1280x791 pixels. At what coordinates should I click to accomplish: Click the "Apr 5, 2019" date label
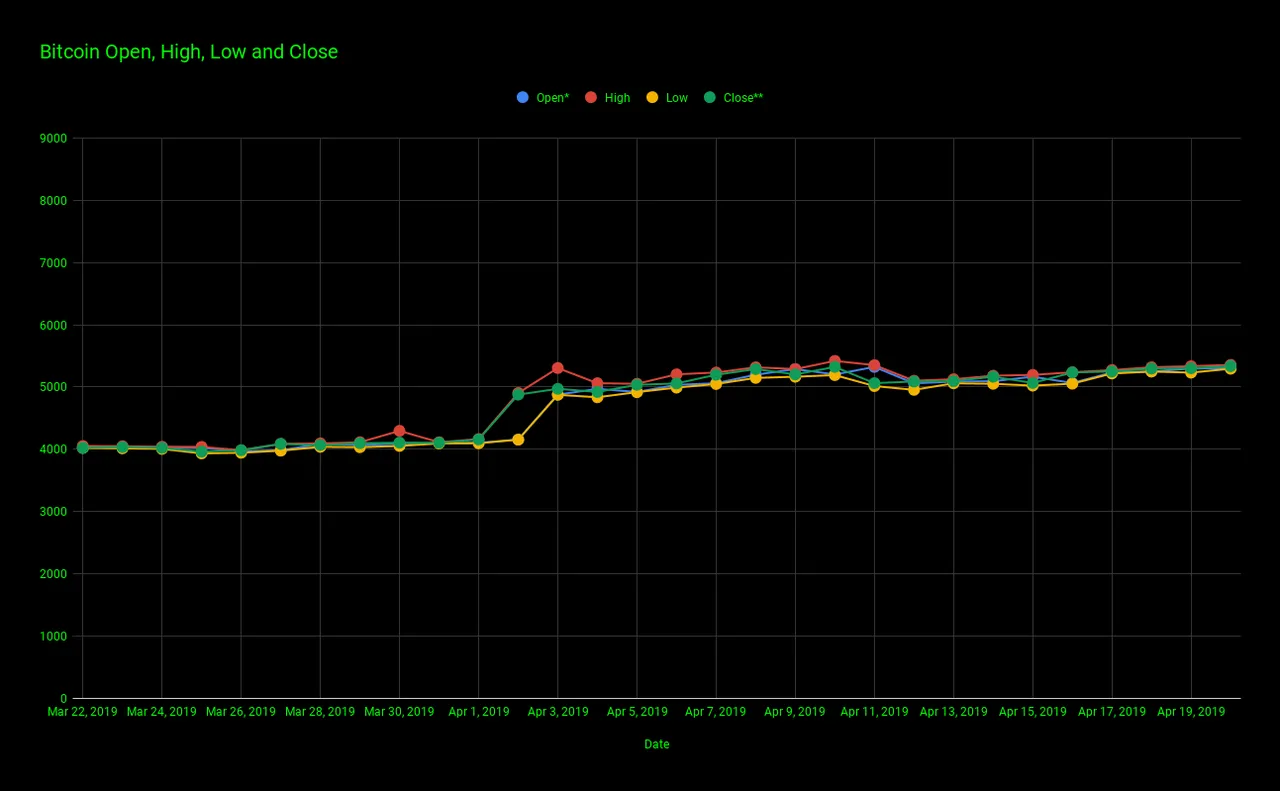point(637,712)
